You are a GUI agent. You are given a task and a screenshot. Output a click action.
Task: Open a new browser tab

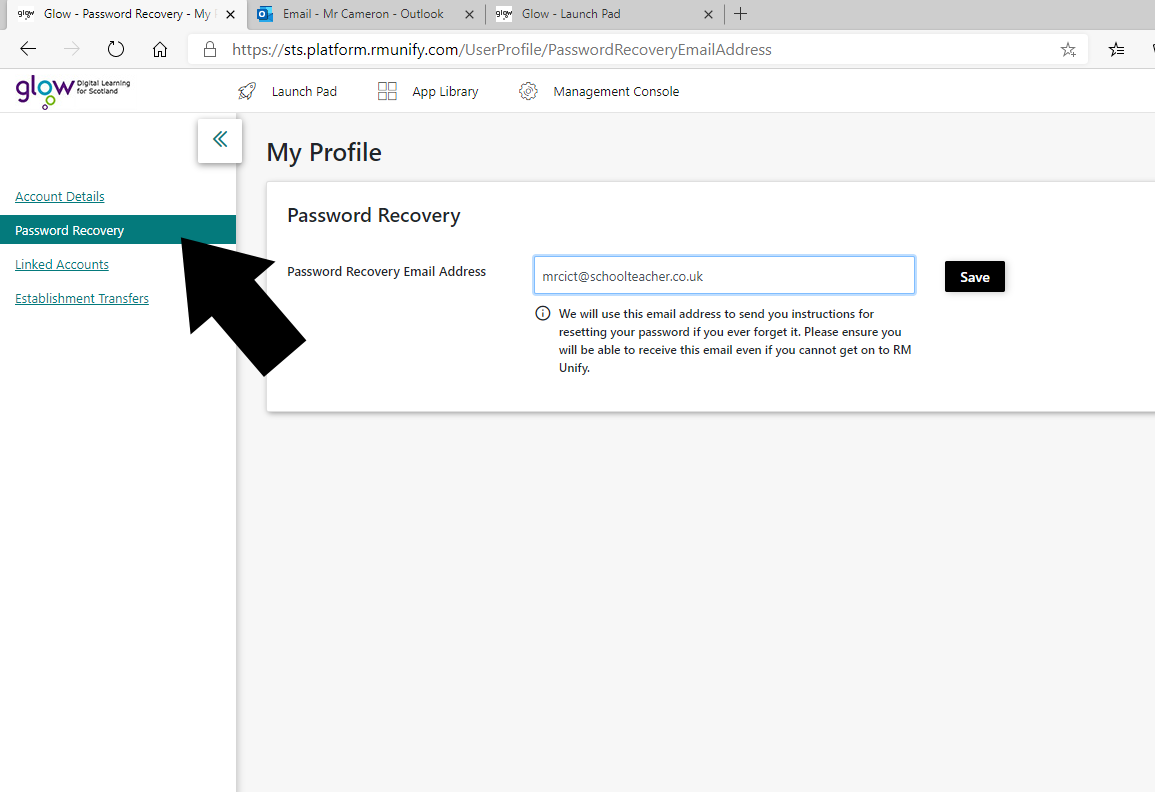740,14
